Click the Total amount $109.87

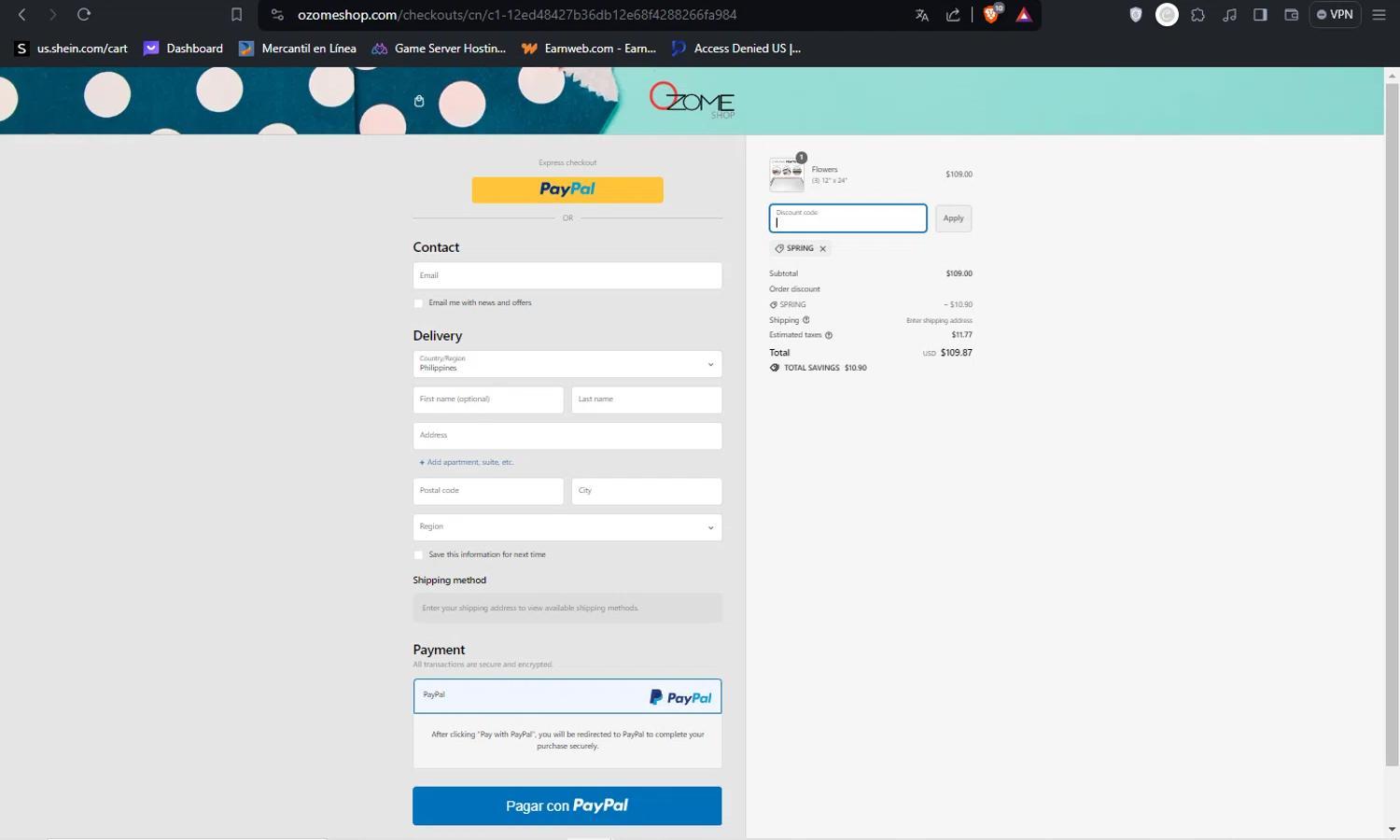(x=956, y=353)
